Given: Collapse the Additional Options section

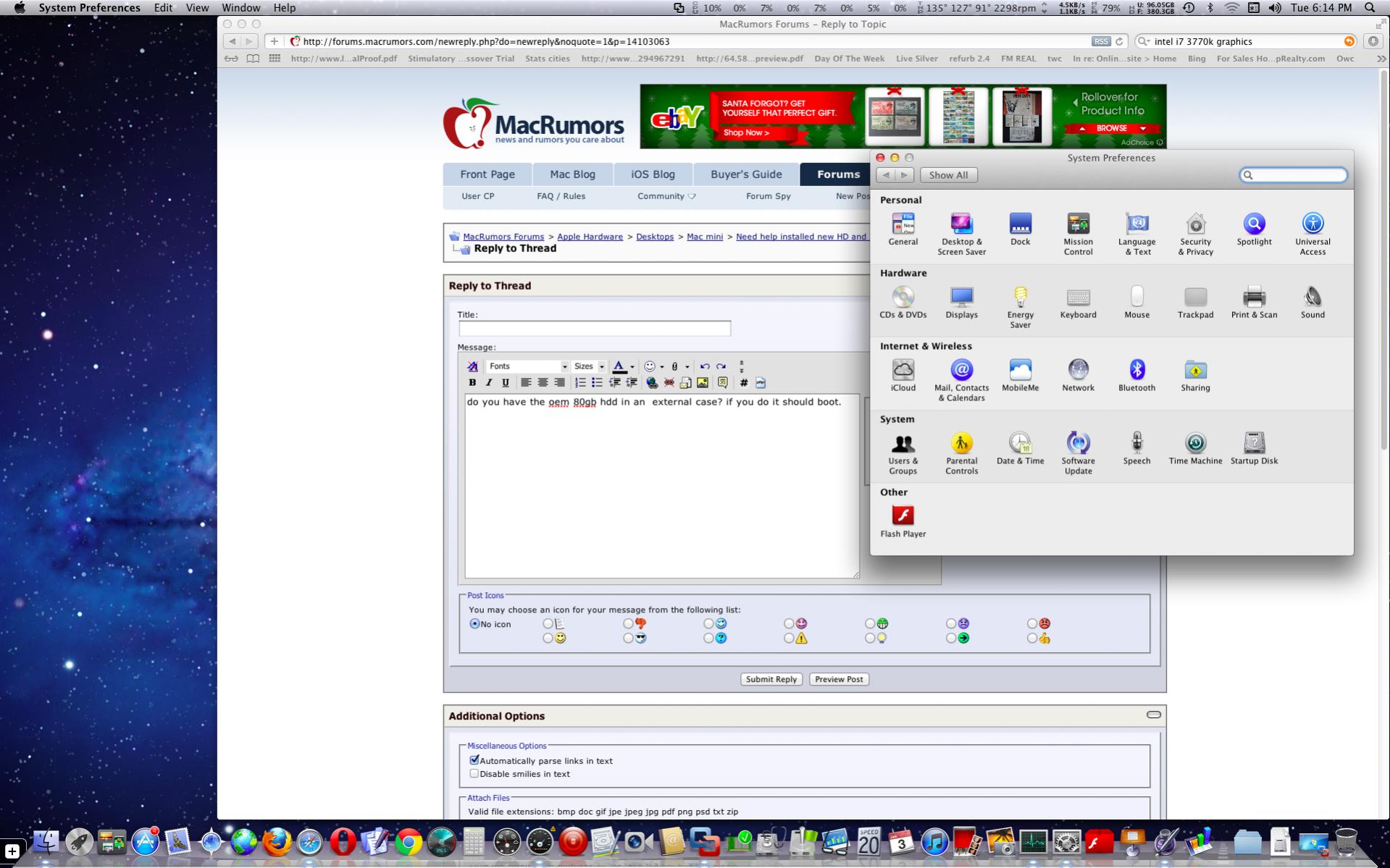Looking at the screenshot, I should [x=1154, y=715].
